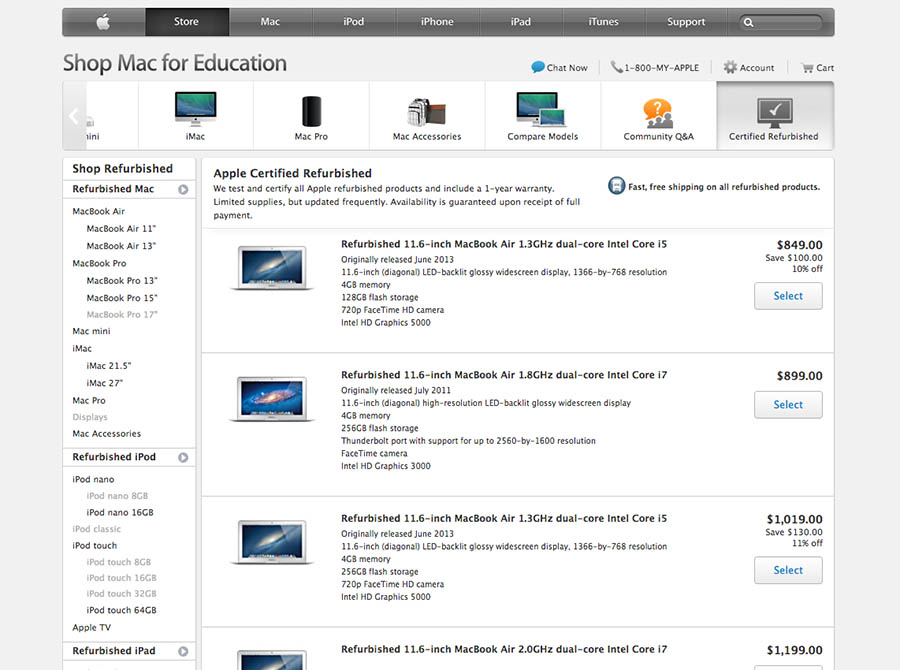
Task: Open iPod nano 16GB in sidebar
Action: click(120, 512)
